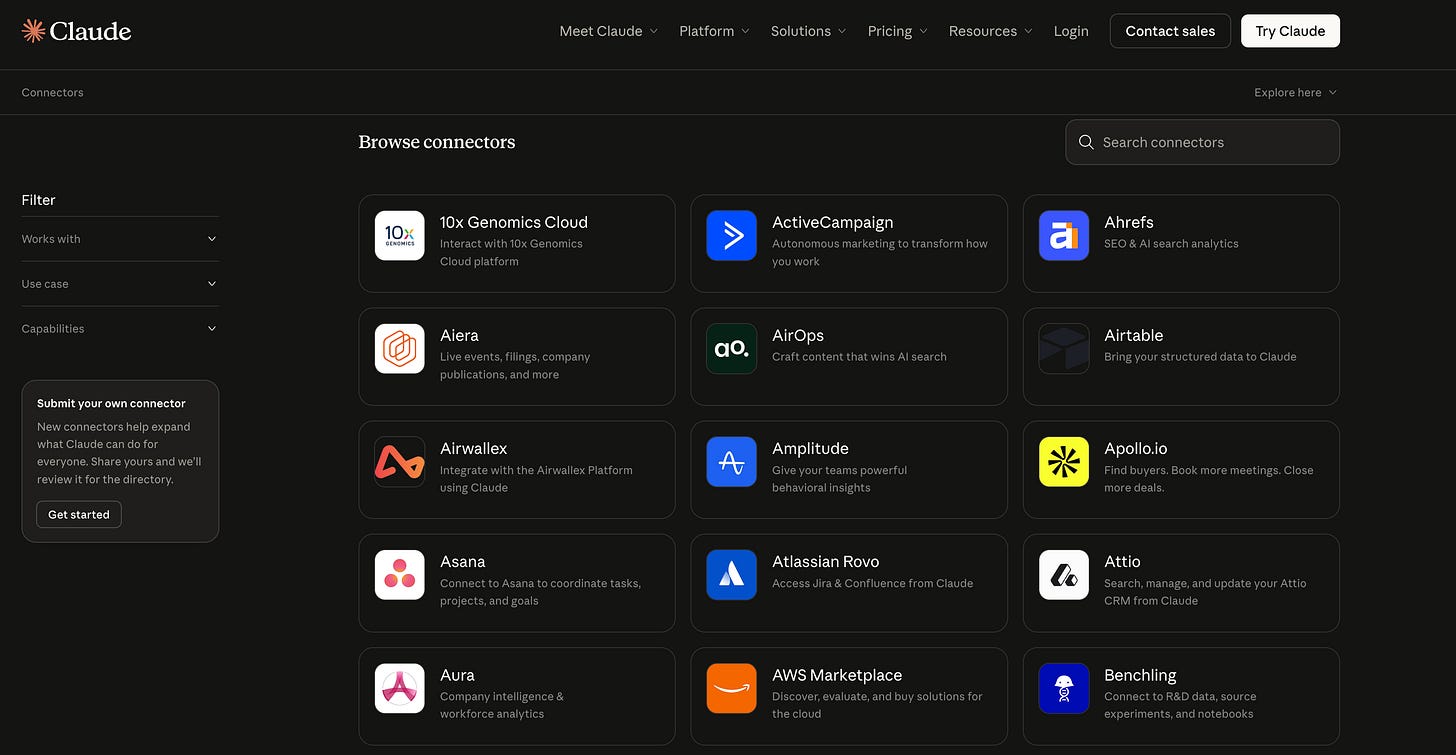Click the Airwallex logo icon
Image resolution: width=1456 pixels, height=755 pixels.
399,461
